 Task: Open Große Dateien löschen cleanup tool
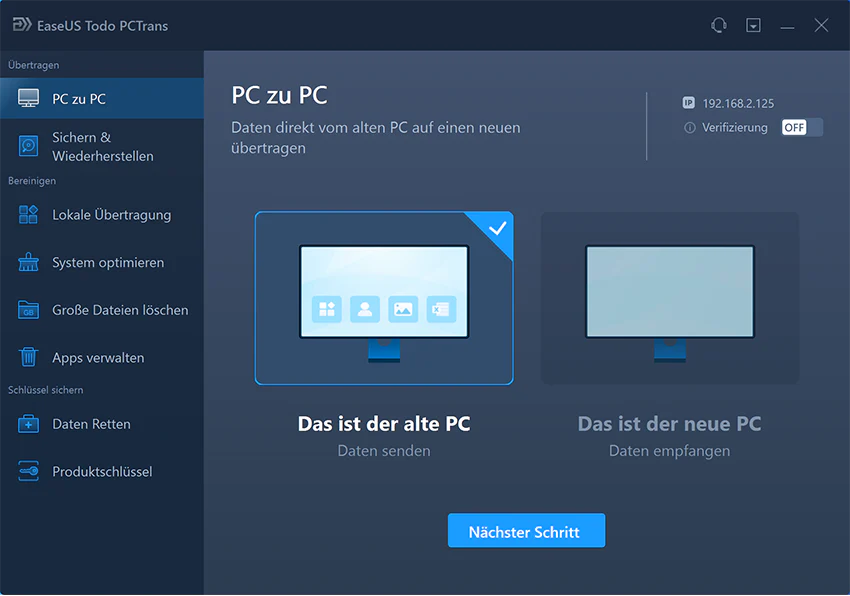click(28, 310)
